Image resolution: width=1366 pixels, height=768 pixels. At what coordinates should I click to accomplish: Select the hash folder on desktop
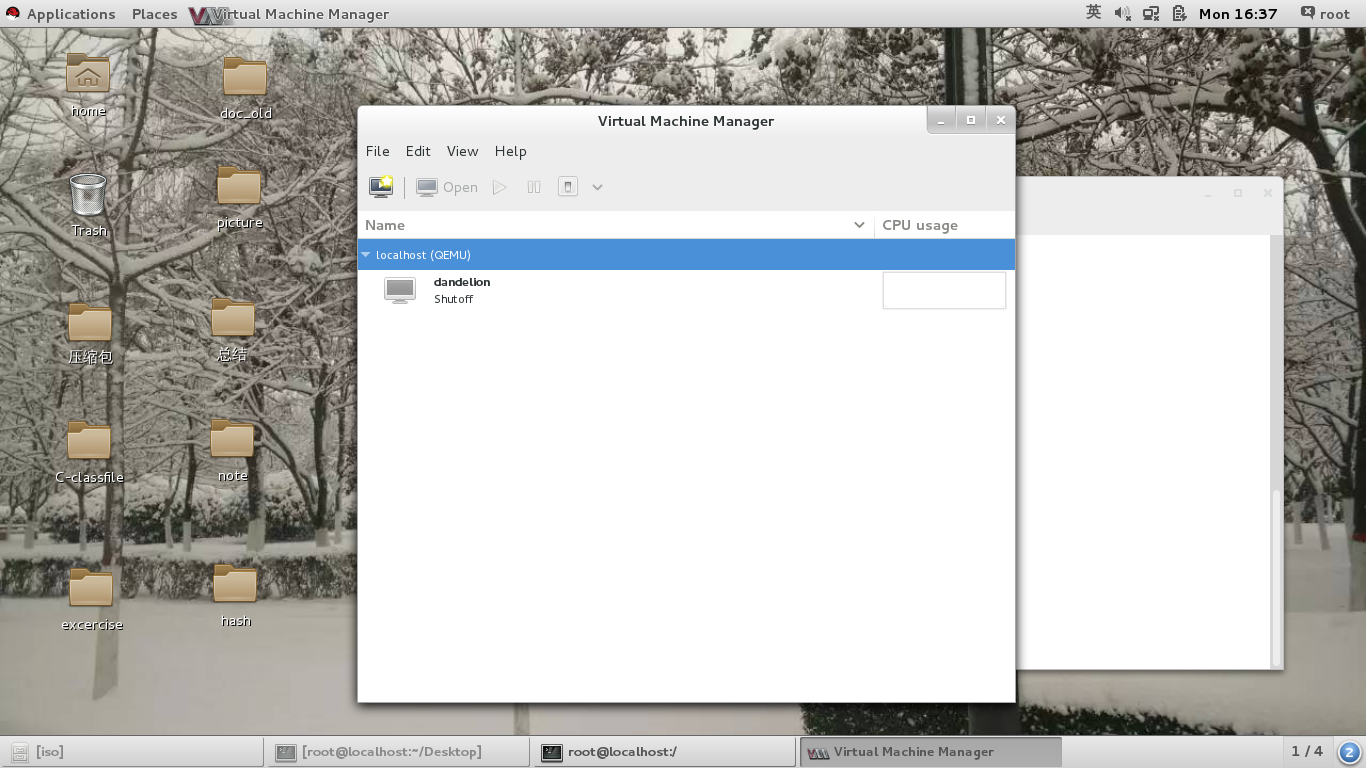coord(235,595)
